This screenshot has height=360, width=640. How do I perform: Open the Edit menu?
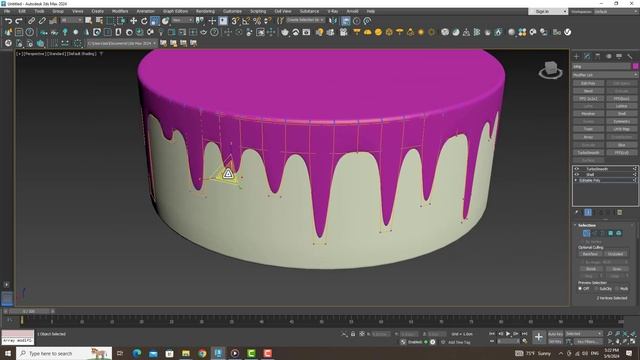pyautogui.click(x=22, y=11)
